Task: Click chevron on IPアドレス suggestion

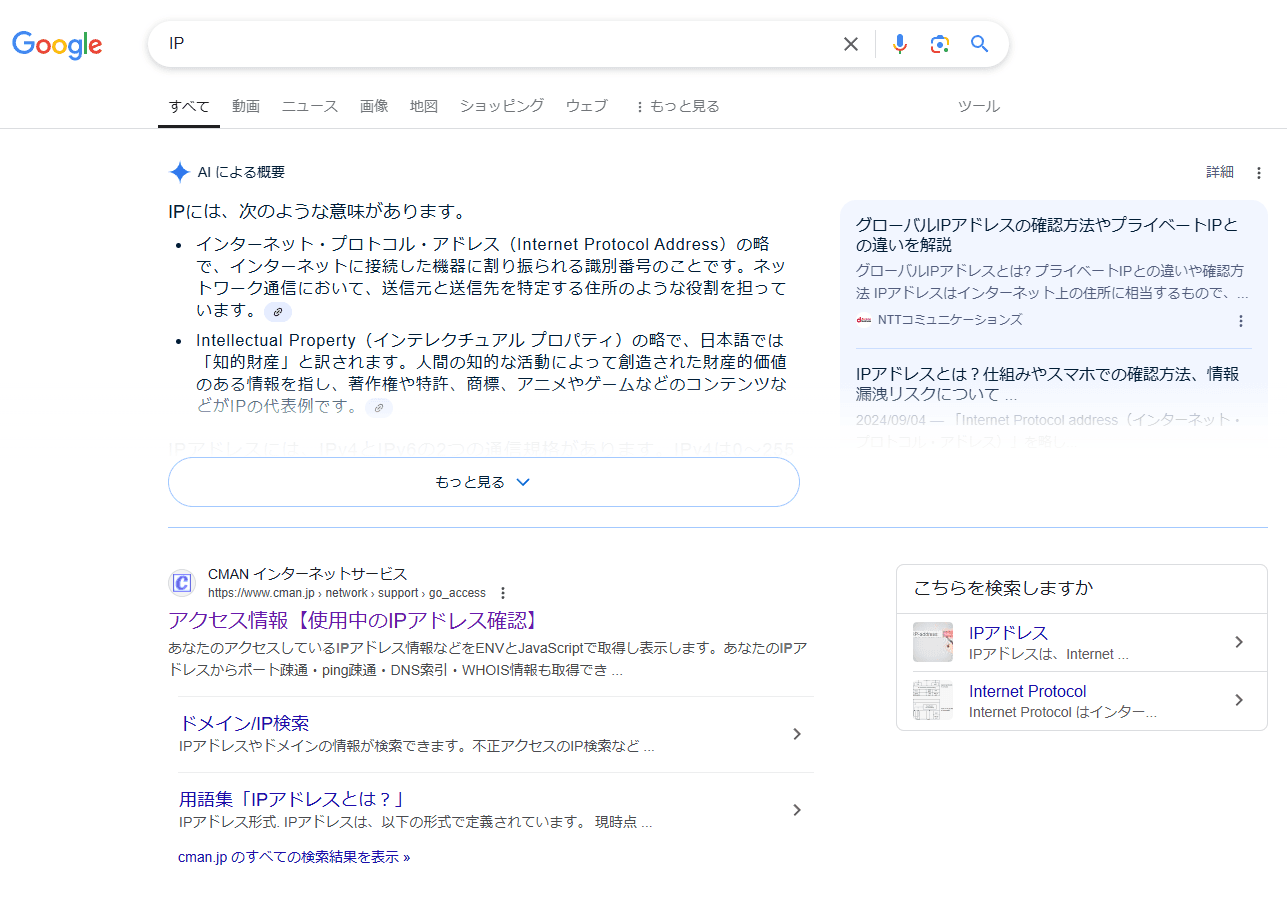Action: (x=1239, y=642)
